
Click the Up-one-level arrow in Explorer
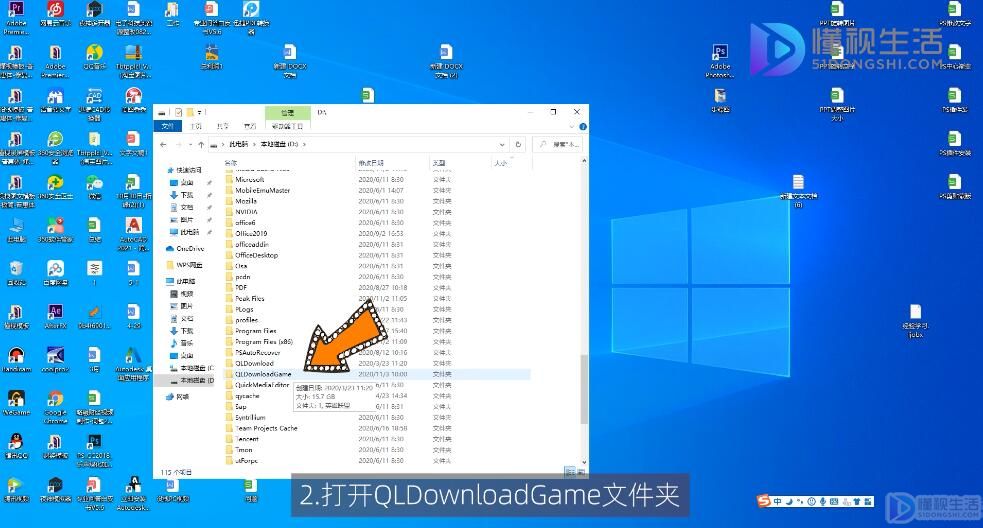tap(201, 144)
